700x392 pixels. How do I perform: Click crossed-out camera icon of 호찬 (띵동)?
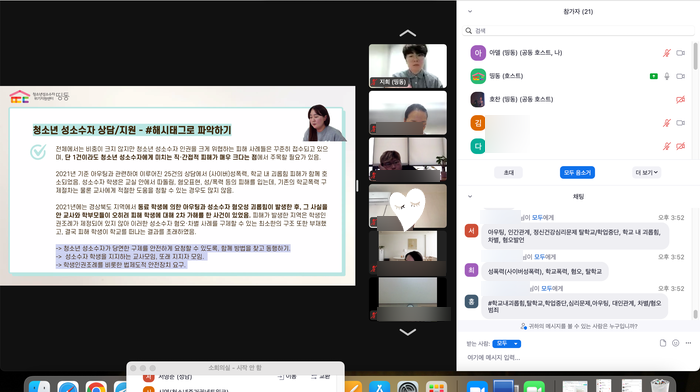coord(680,100)
